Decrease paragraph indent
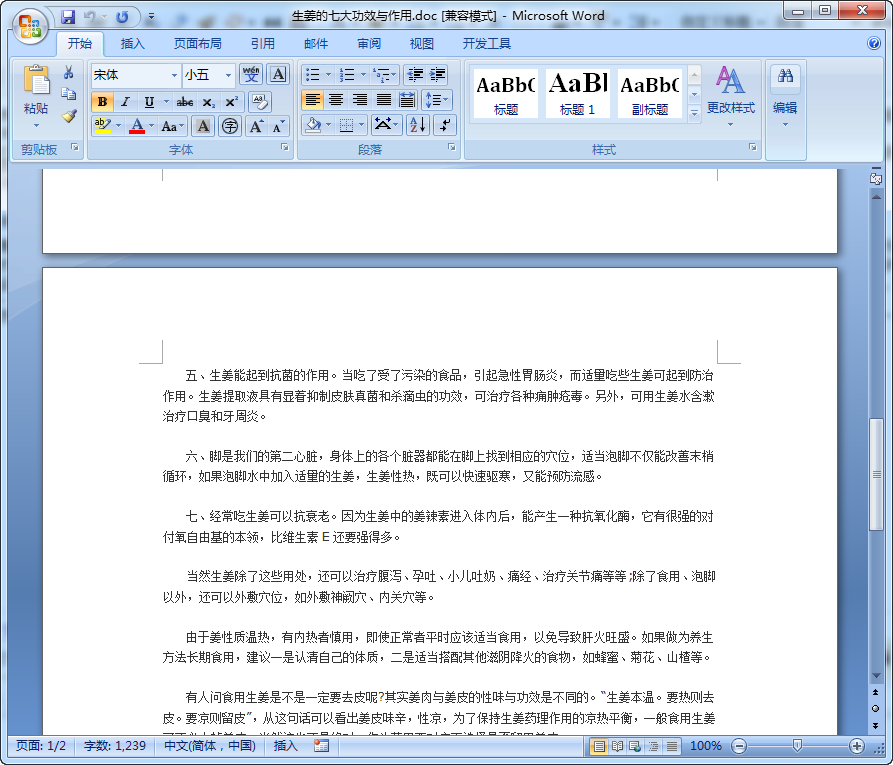Viewport: 893px width, 765px height. (415, 75)
